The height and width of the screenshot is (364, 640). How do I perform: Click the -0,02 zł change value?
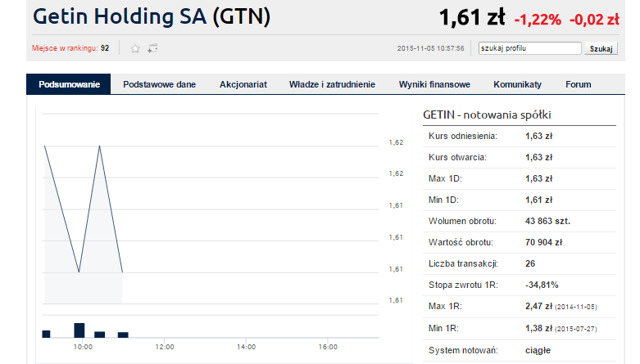coord(594,20)
